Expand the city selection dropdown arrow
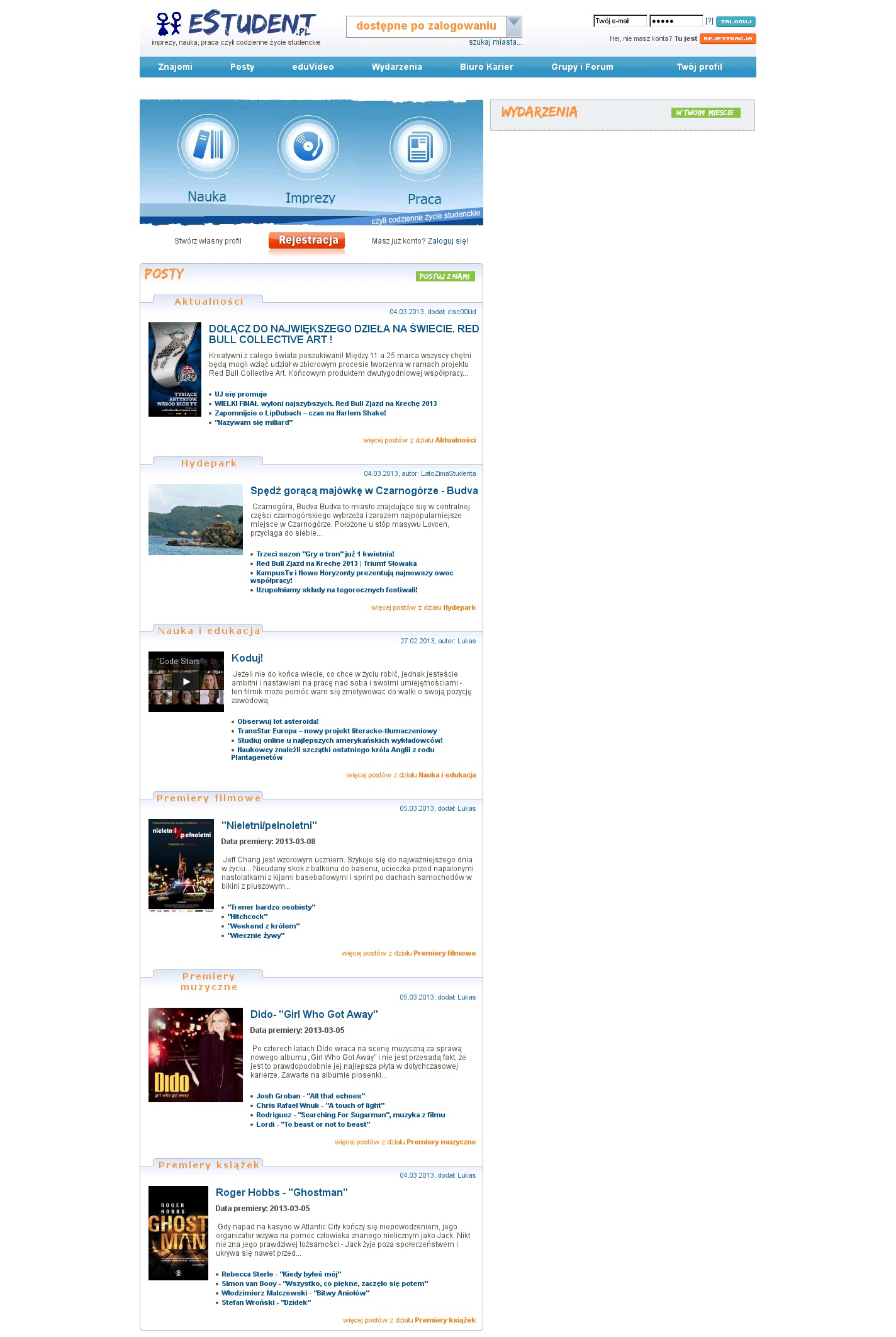Screen dimensions: 896x1337 click(x=514, y=26)
